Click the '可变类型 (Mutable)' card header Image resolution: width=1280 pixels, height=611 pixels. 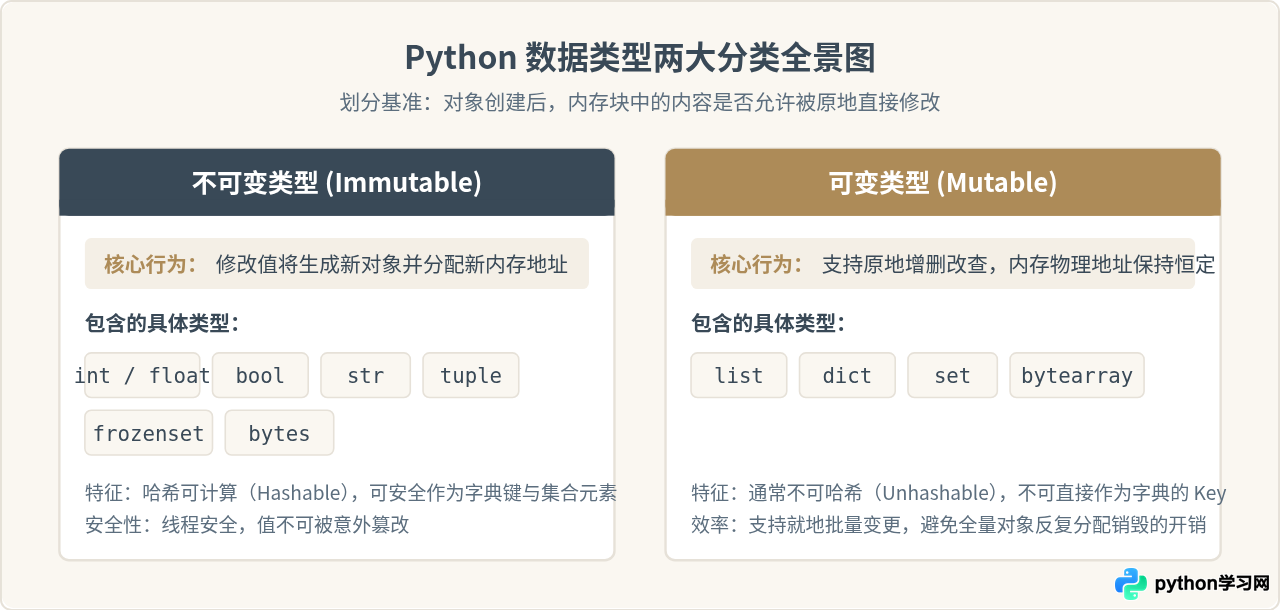click(x=943, y=182)
